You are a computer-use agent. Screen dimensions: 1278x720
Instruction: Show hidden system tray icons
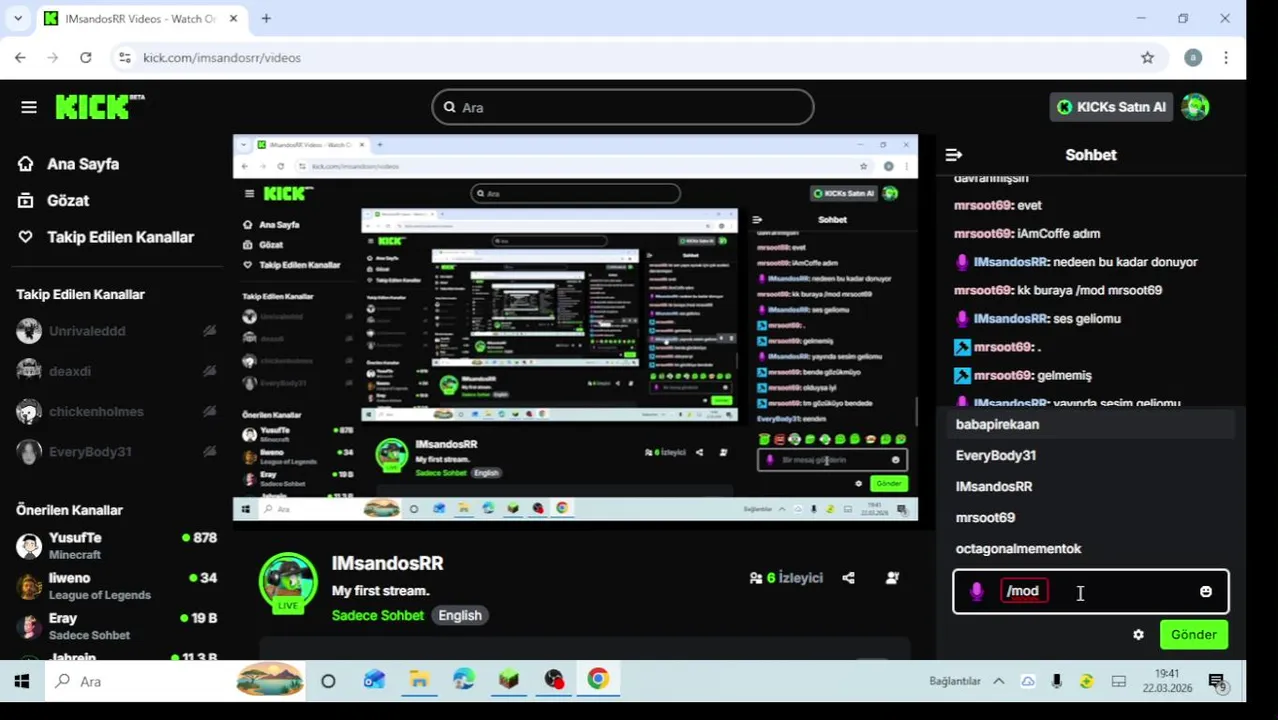point(998,682)
